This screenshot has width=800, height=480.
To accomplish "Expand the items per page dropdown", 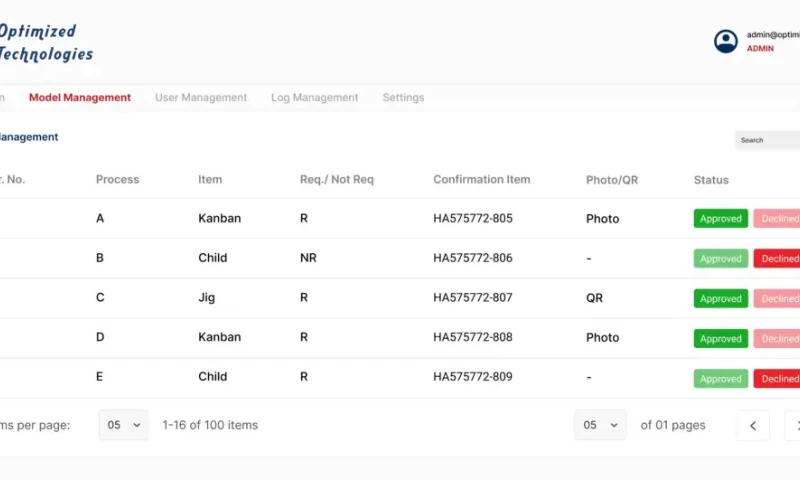I will [123, 425].
